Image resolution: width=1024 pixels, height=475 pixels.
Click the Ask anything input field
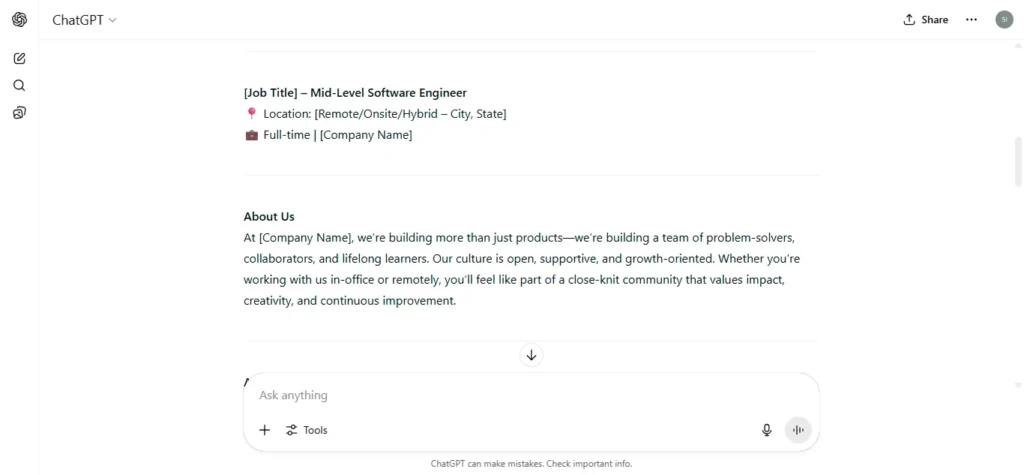click(x=532, y=395)
